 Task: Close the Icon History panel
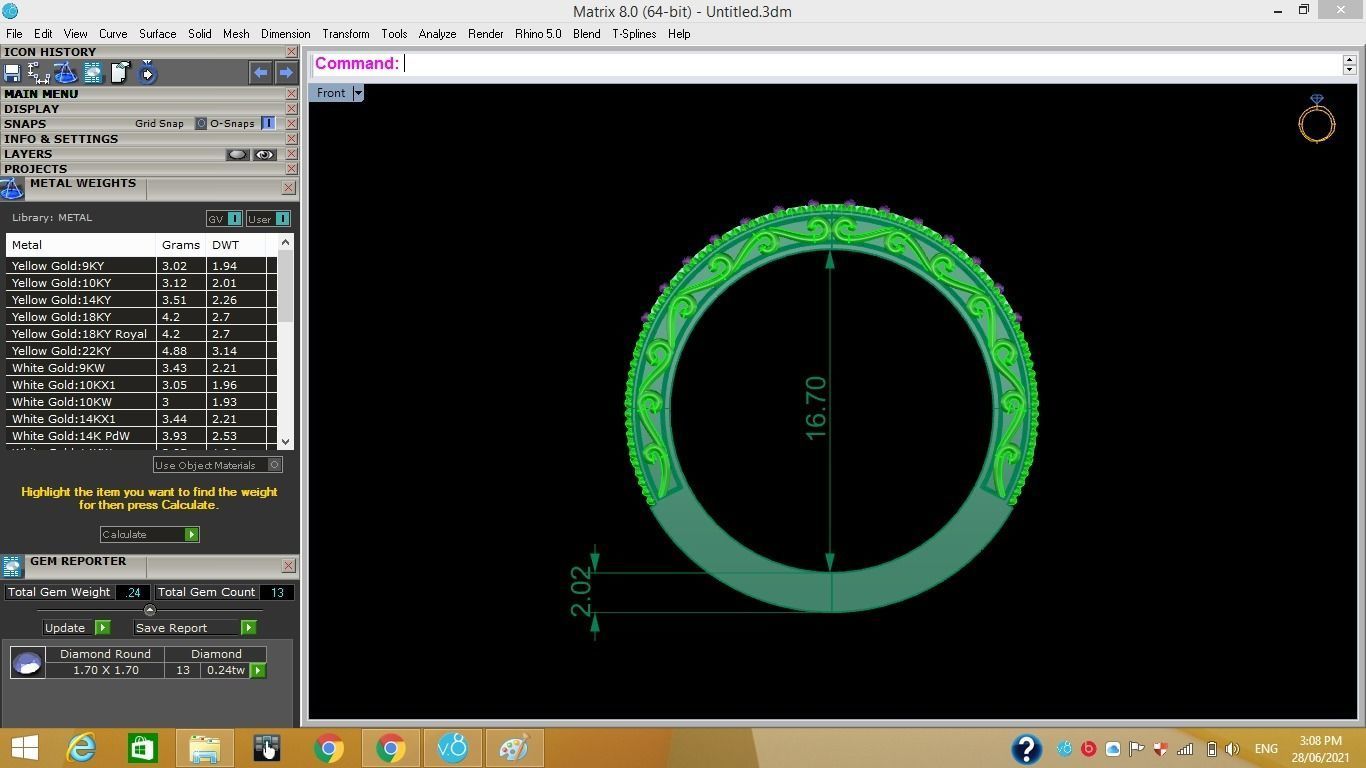(x=291, y=52)
